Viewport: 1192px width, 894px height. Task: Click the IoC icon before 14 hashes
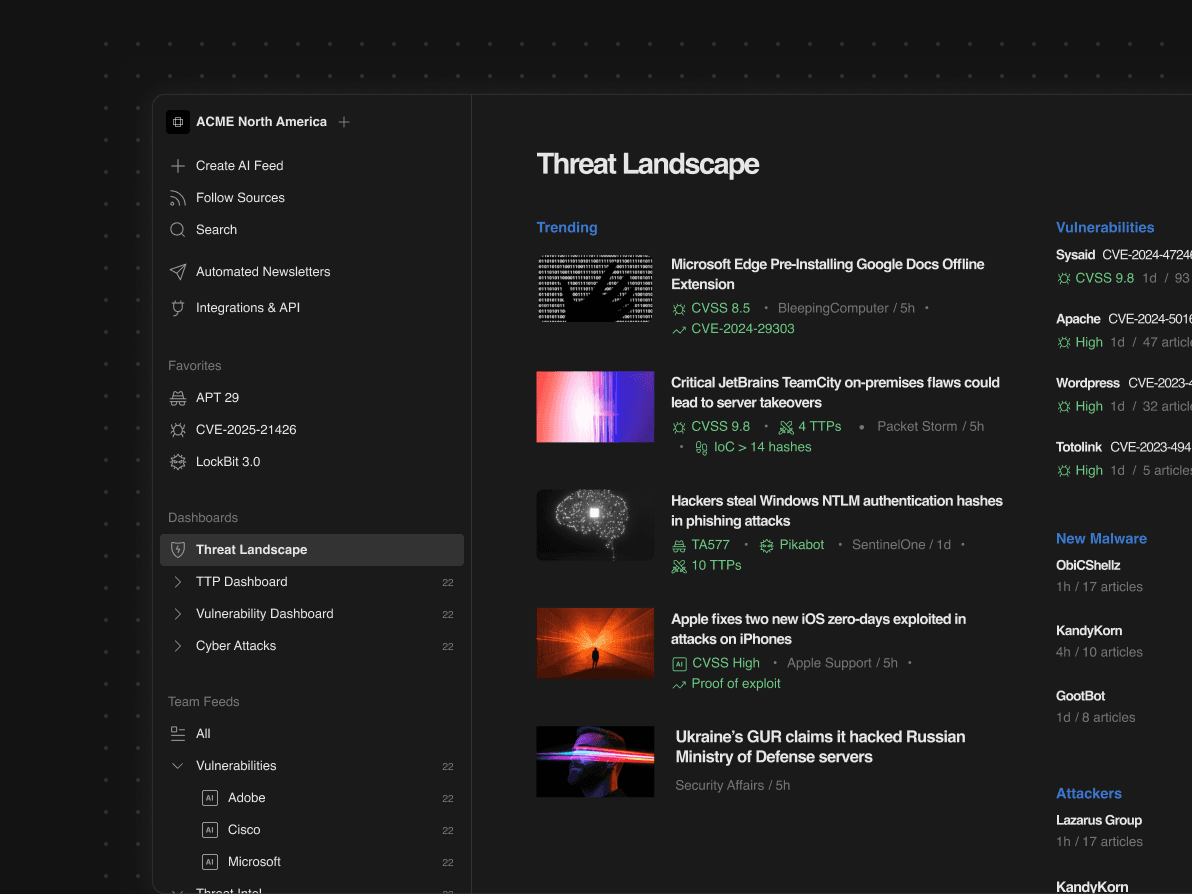pos(702,448)
